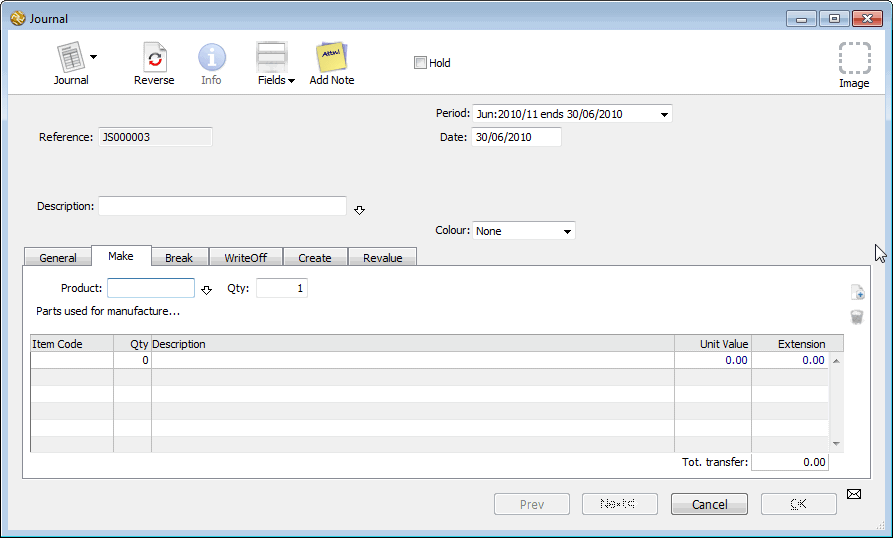Image resolution: width=893 pixels, height=538 pixels.
Task: Click the delete line trash icon
Action: [x=857, y=317]
